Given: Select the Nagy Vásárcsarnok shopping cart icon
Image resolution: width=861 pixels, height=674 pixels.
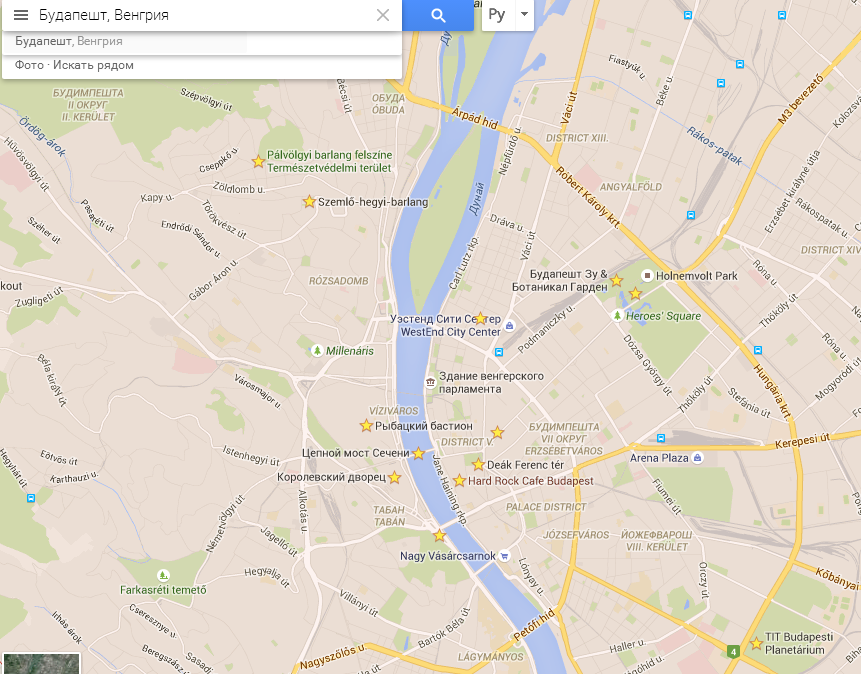Looking at the screenshot, I should pyautogui.click(x=505, y=556).
